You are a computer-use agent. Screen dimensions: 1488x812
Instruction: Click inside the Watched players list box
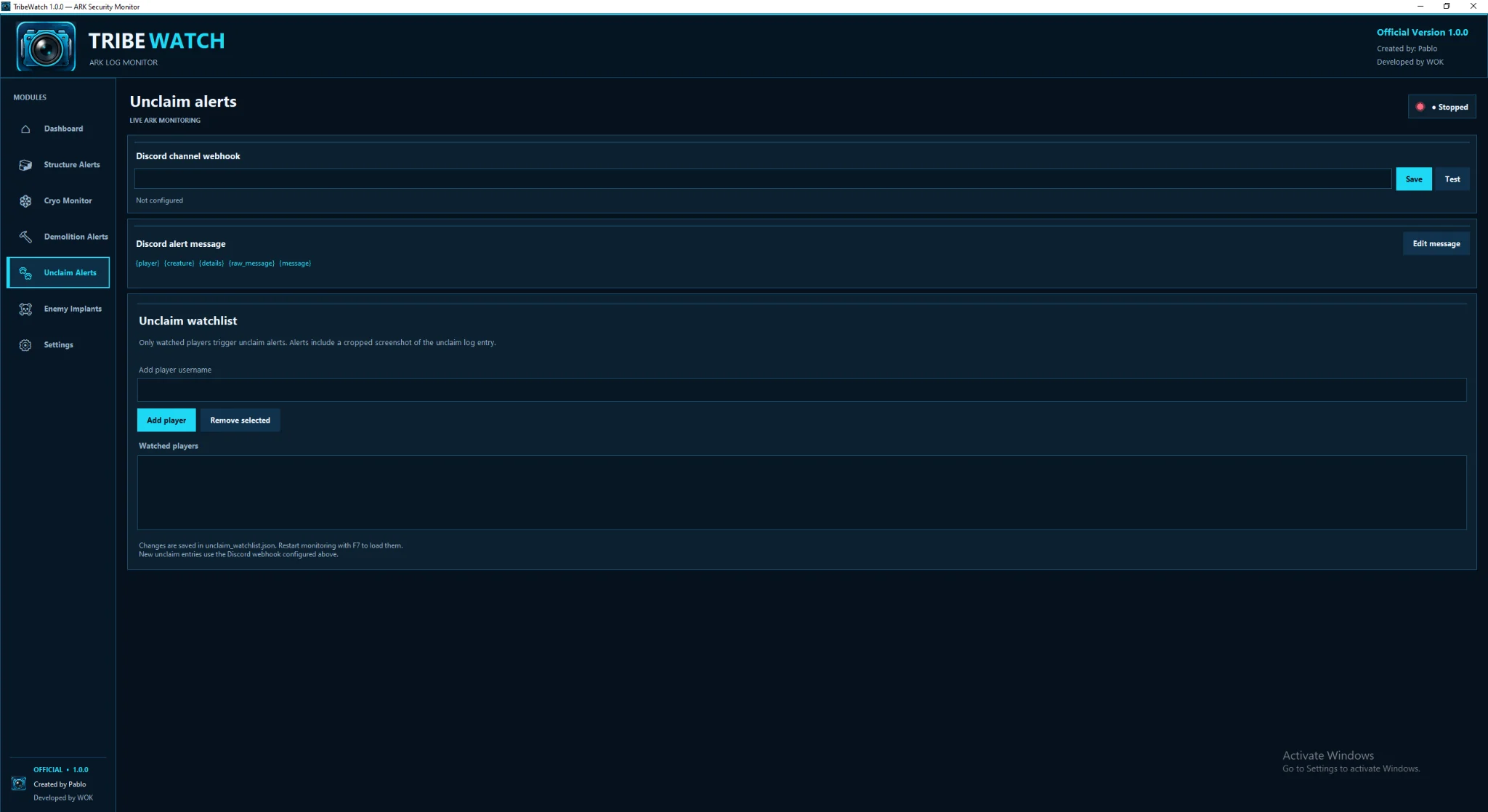(x=801, y=493)
